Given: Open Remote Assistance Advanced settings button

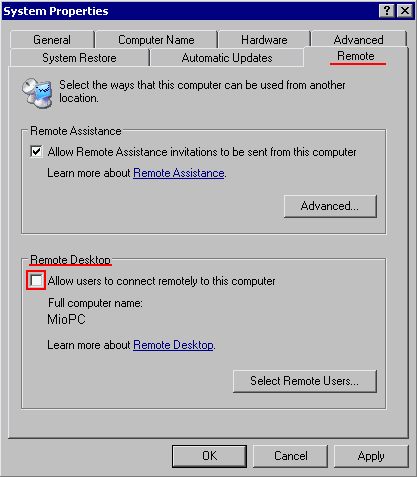Looking at the screenshot, I should pos(330,206).
